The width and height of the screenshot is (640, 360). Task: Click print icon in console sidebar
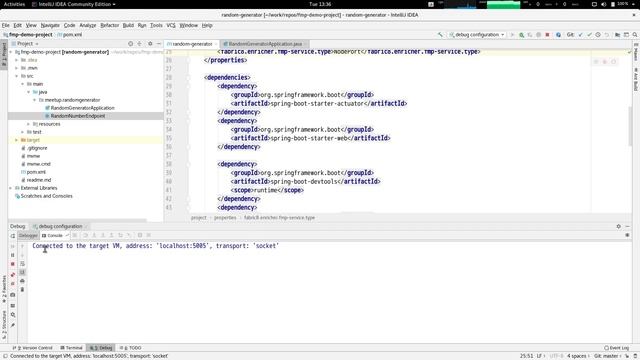[22, 281]
